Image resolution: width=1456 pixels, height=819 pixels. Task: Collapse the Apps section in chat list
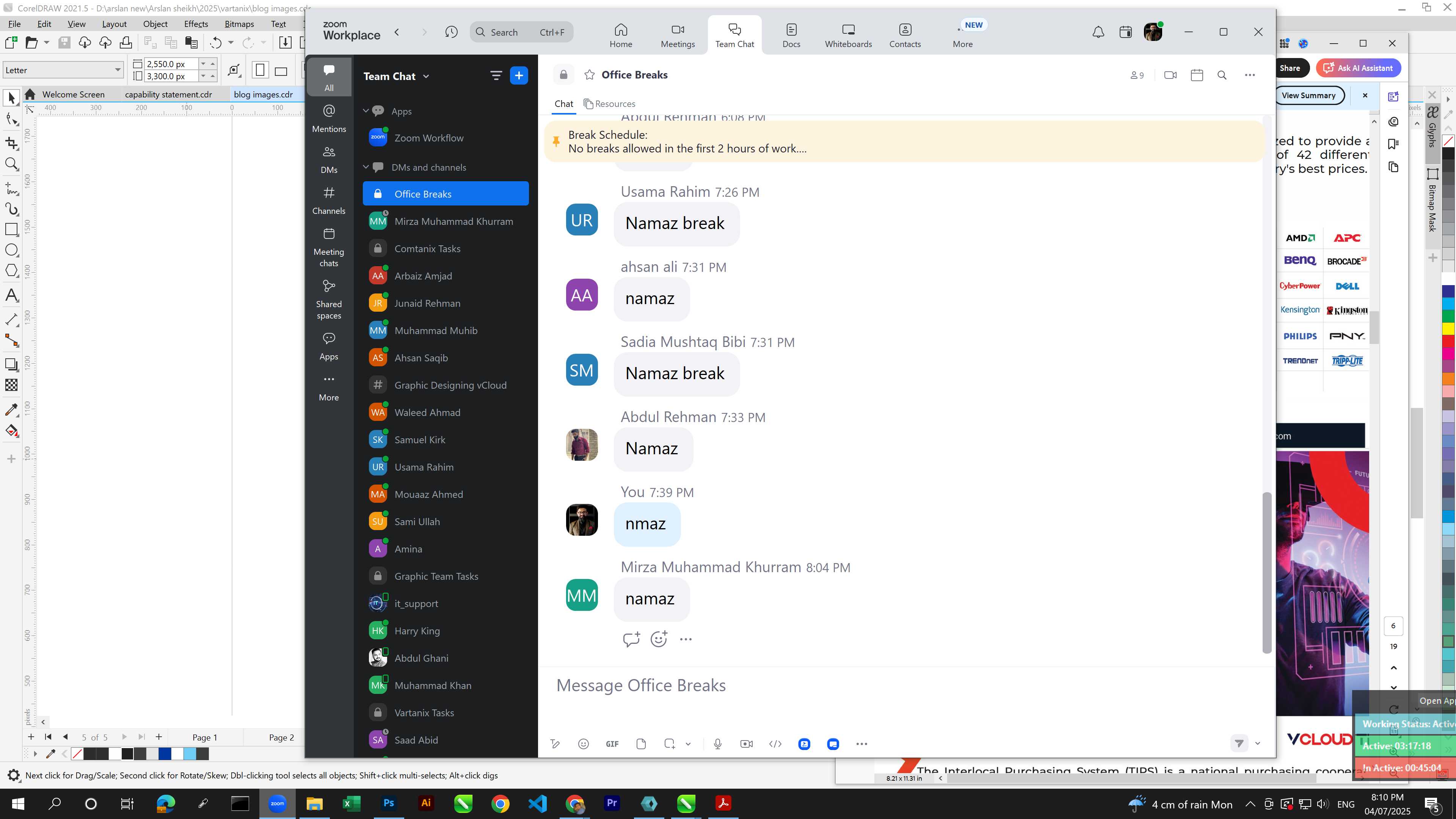click(x=366, y=111)
